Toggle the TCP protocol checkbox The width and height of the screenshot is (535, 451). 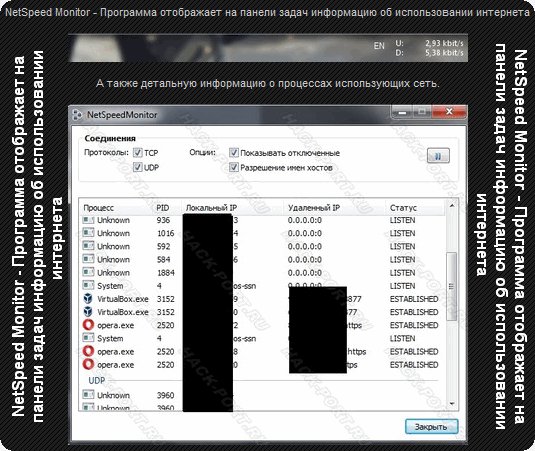pyautogui.click(x=138, y=152)
